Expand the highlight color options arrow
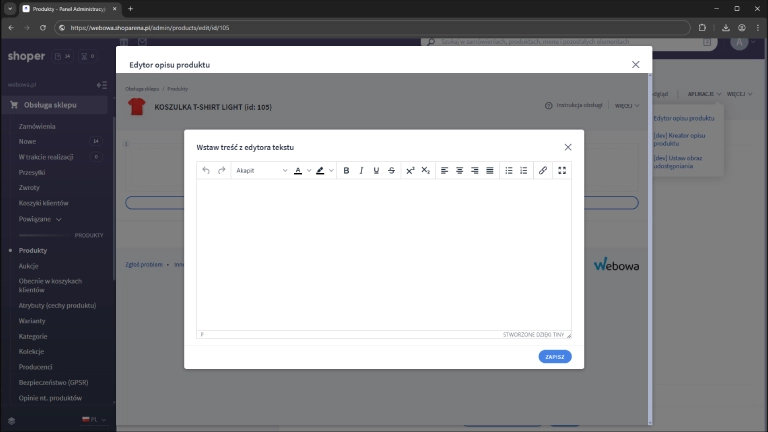This screenshot has width=768, height=432. [x=332, y=171]
